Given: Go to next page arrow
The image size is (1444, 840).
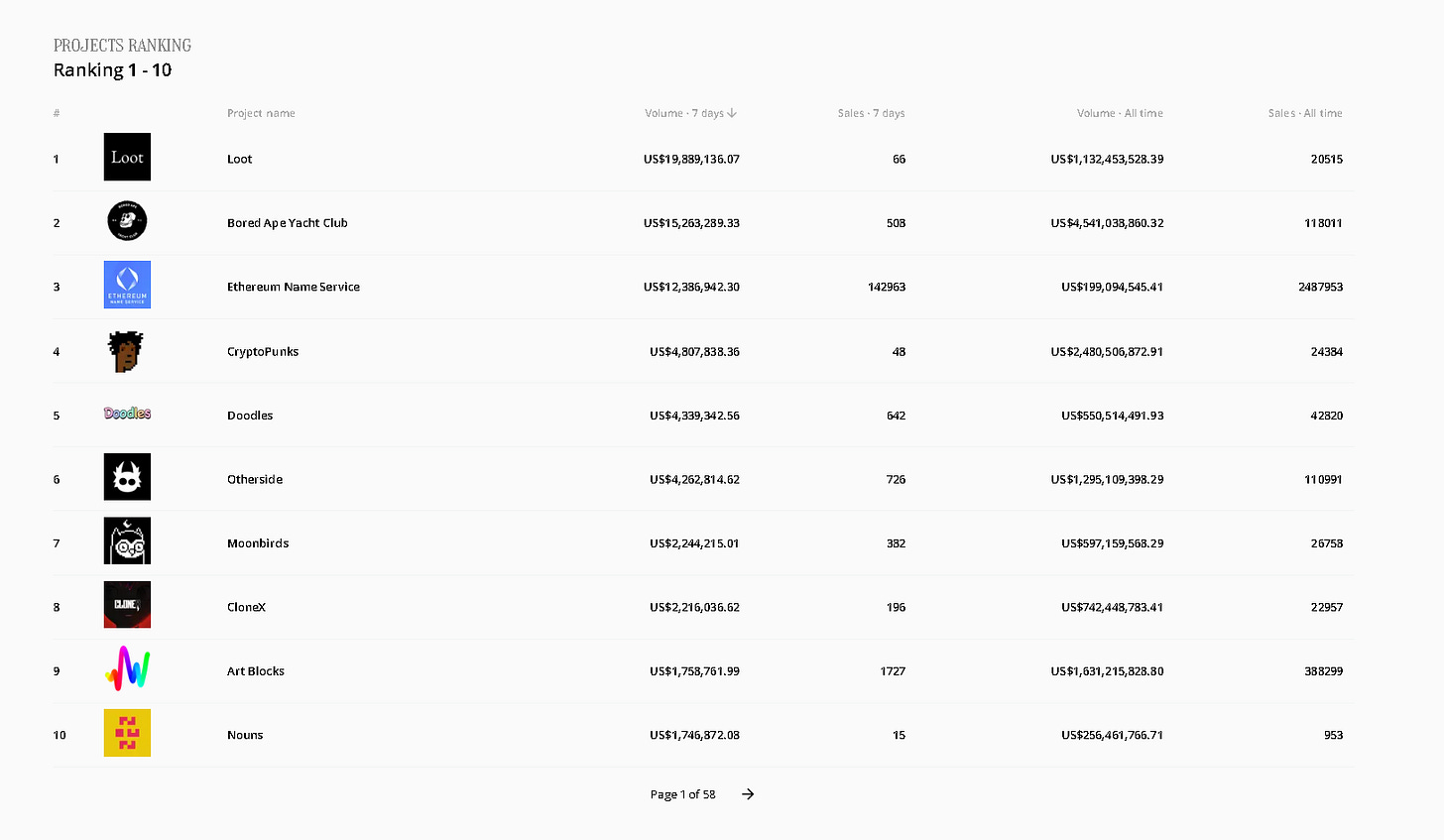Looking at the screenshot, I should click(748, 794).
